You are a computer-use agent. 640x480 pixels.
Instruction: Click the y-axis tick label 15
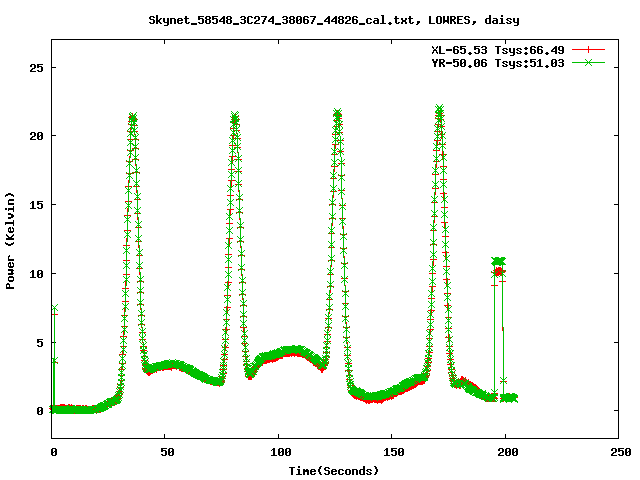[36, 205]
